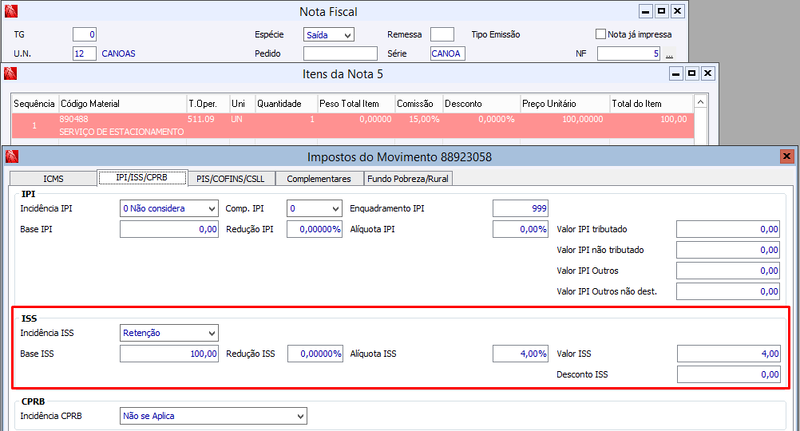800x431 pixels.
Task: Click the Valor ISS field showing 4,00
Action: click(x=729, y=354)
